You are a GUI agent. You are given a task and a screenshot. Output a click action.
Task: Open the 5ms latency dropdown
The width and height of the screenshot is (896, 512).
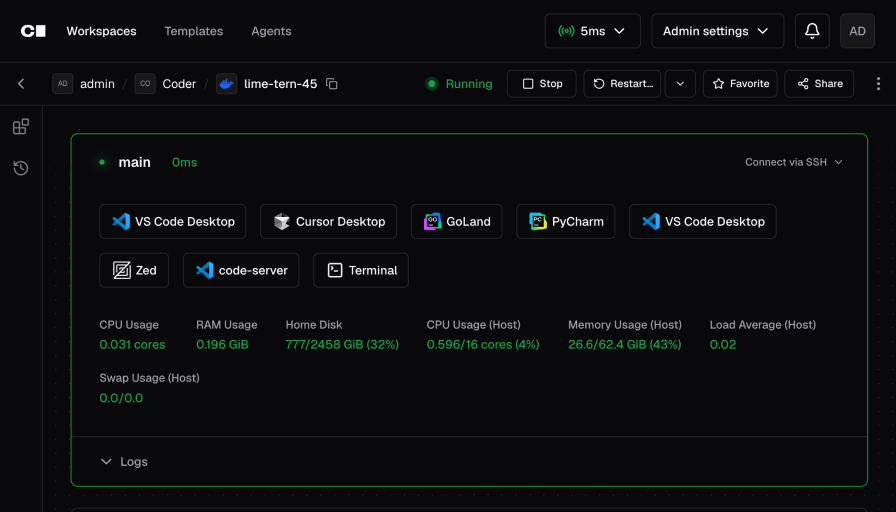point(593,31)
